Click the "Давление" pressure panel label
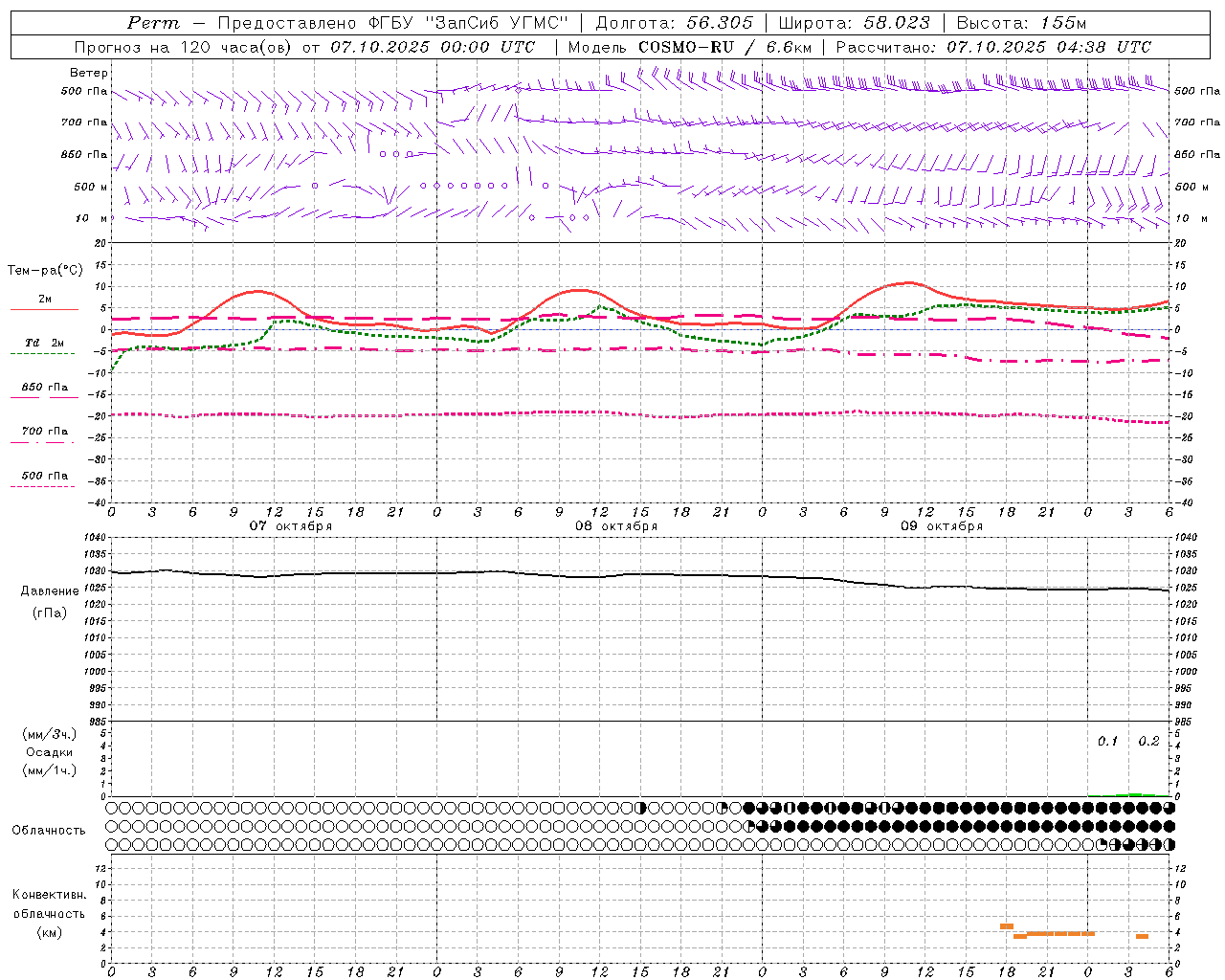The image size is (1225, 980). tap(50, 591)
